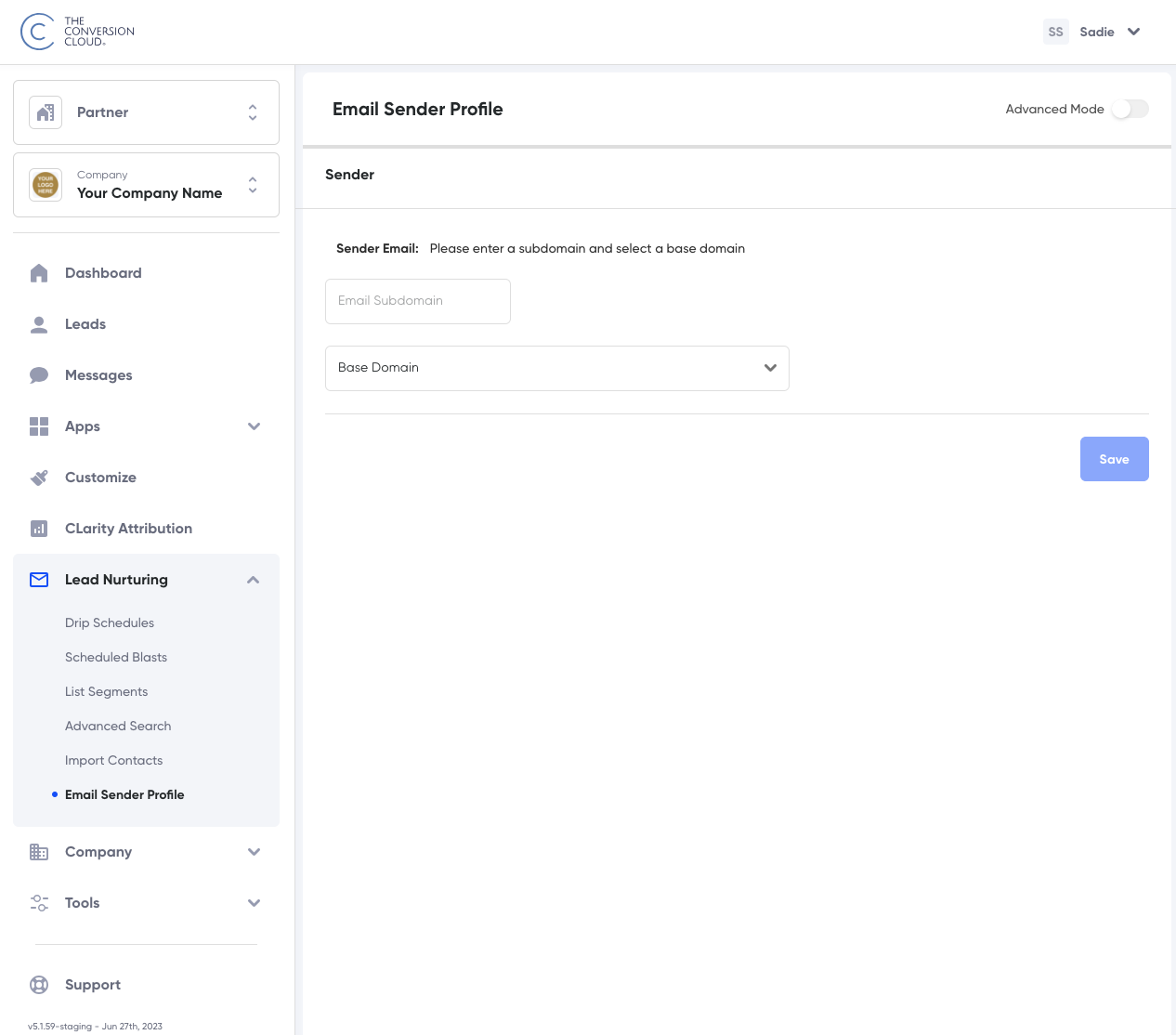Open Scheduled Blasts page
Screen dimensions: 1176x1035
[x=116, y=657]
